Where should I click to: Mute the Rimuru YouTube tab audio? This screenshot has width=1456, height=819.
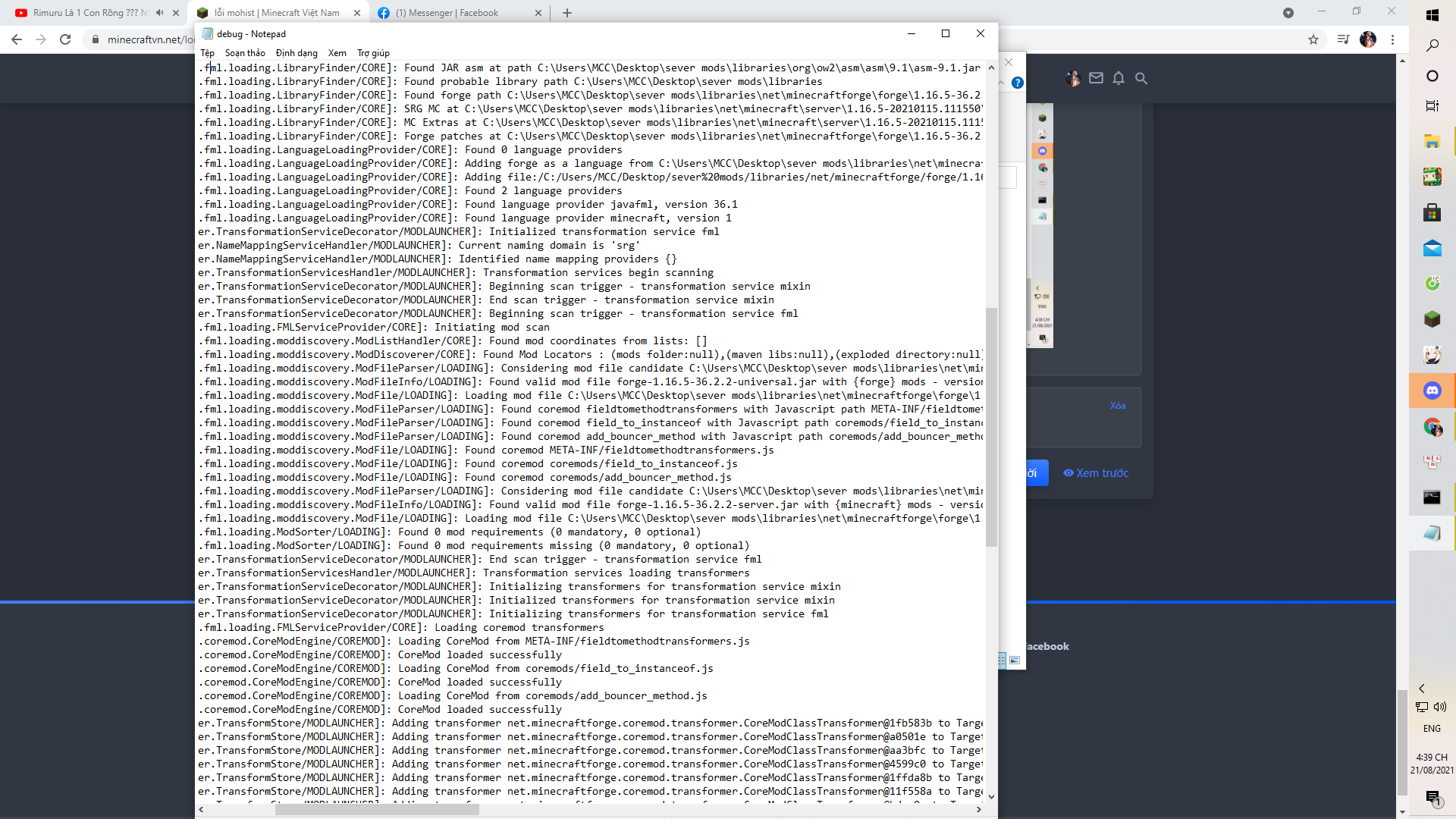pyautogui.click(x=160, y=13)
